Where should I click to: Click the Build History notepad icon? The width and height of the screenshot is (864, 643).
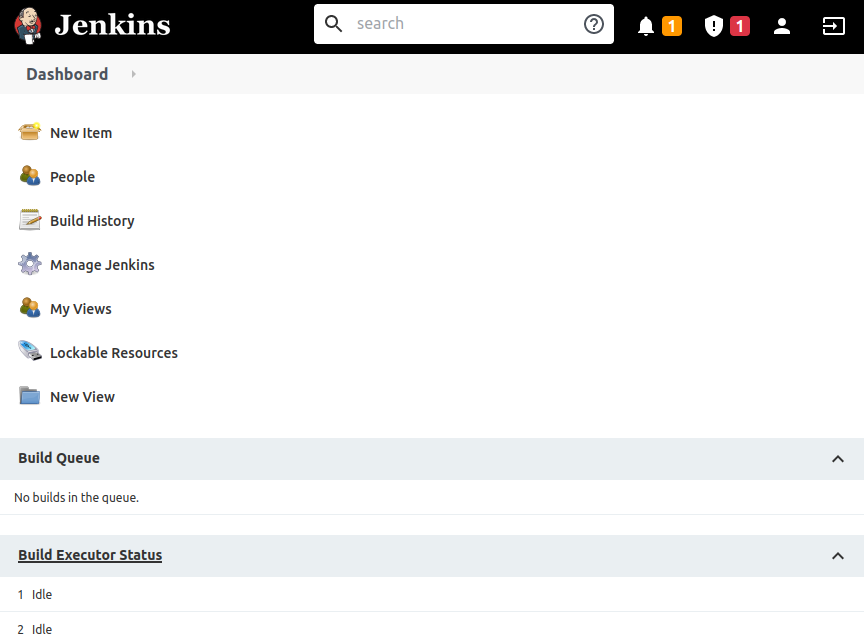[30, 220]
